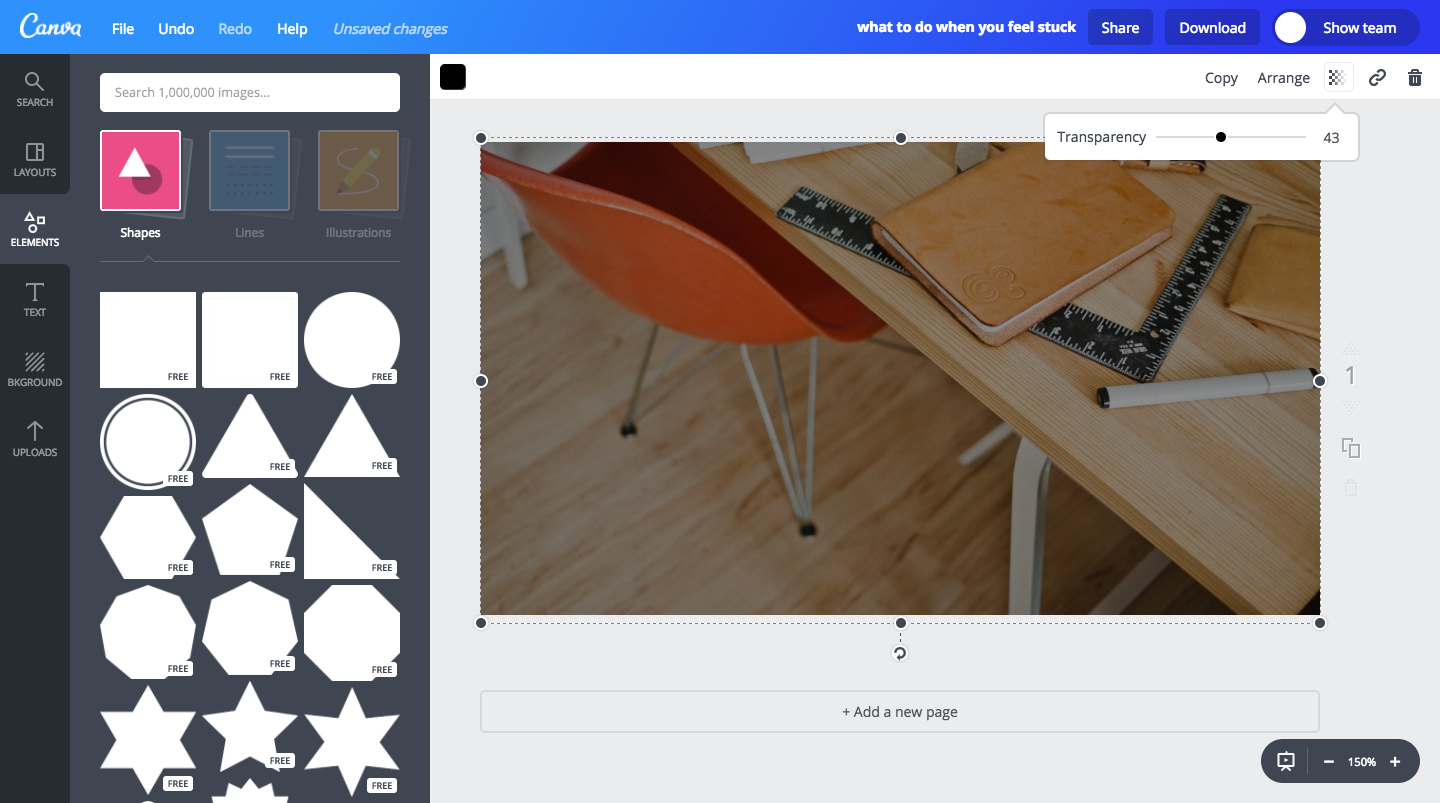Click the Show team button
The image size is (1440, 803).
(x=1346, y=27)
